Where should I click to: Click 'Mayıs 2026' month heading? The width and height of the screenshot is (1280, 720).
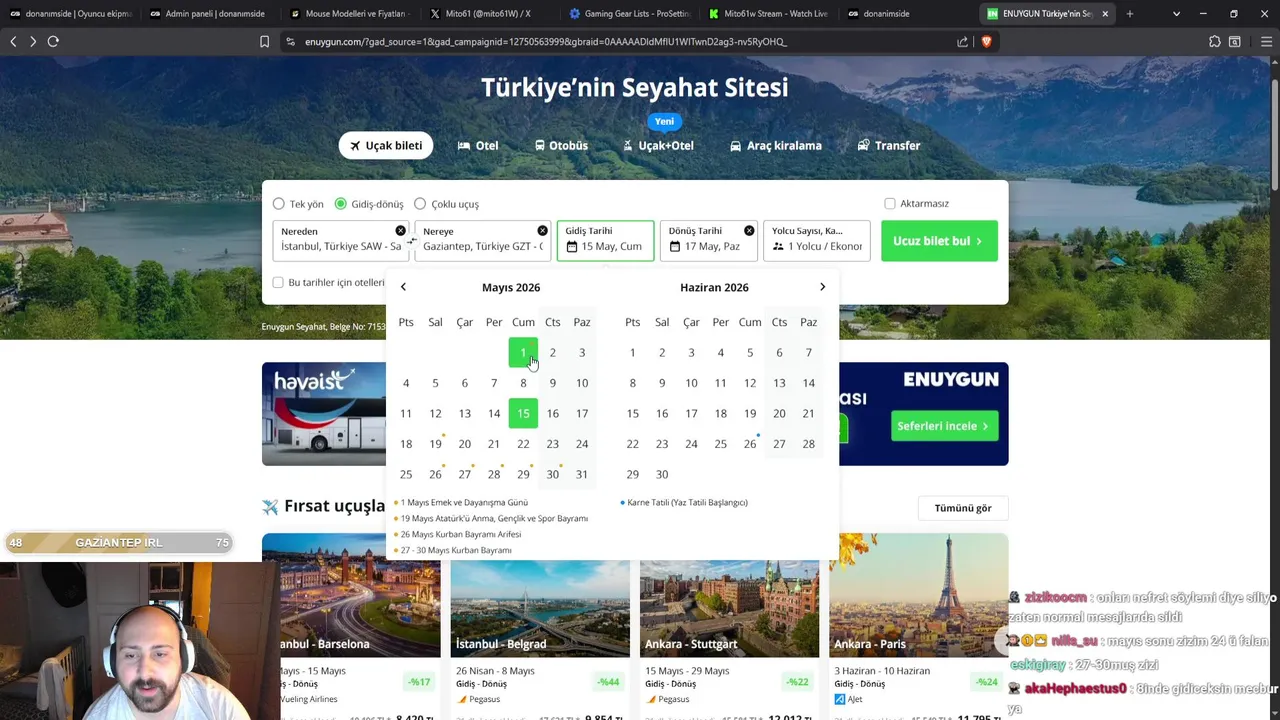511,287
